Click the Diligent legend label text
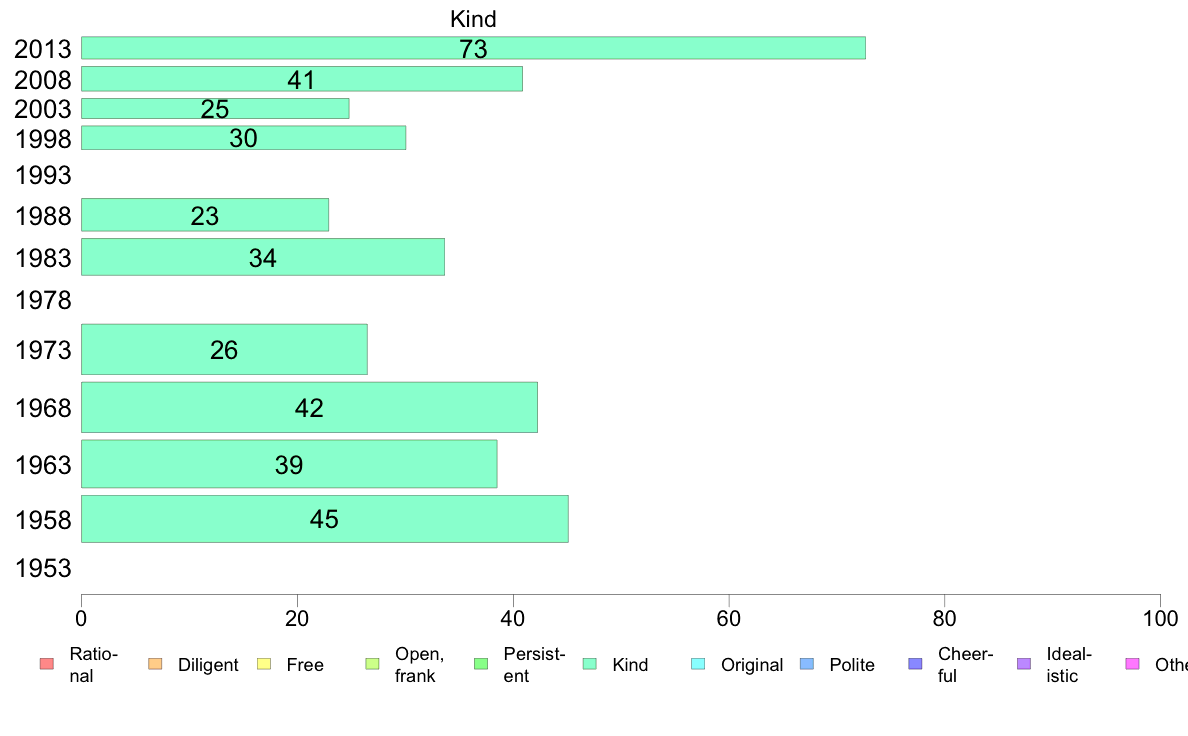1188x736 pixels. pos(208,665)
